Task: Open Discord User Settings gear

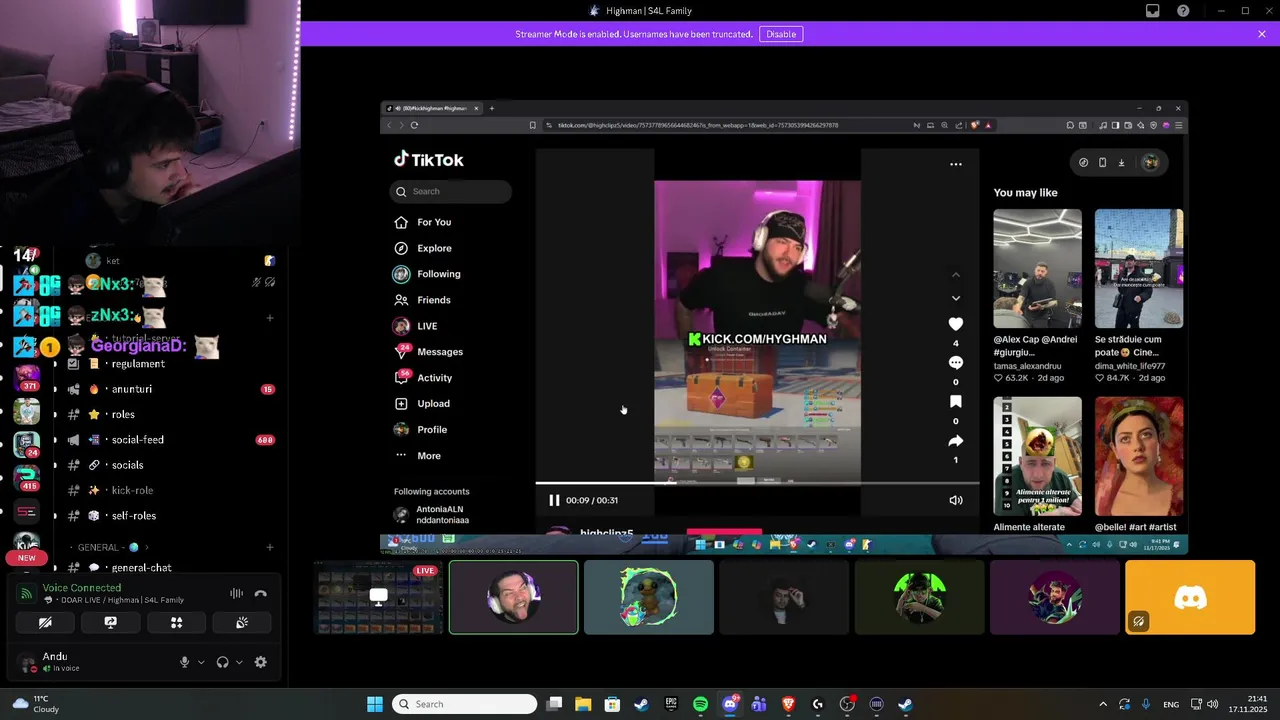Action: pyautogui.click(x=261, y=662)
